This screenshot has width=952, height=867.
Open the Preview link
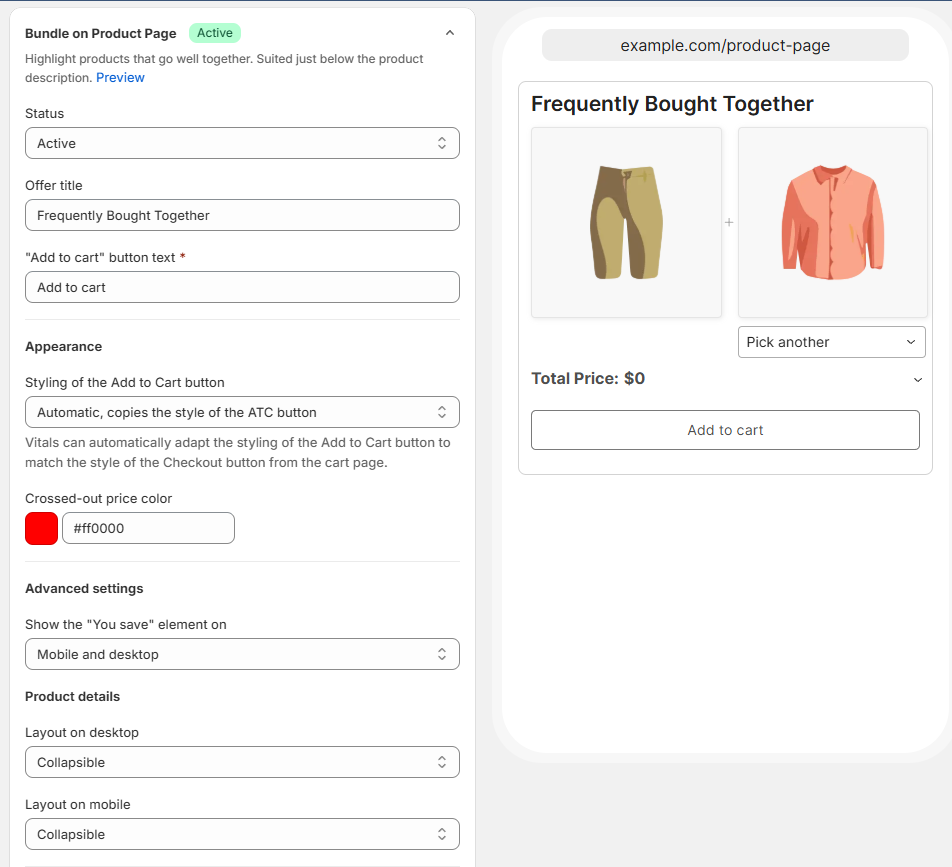(x=120, y=78)
